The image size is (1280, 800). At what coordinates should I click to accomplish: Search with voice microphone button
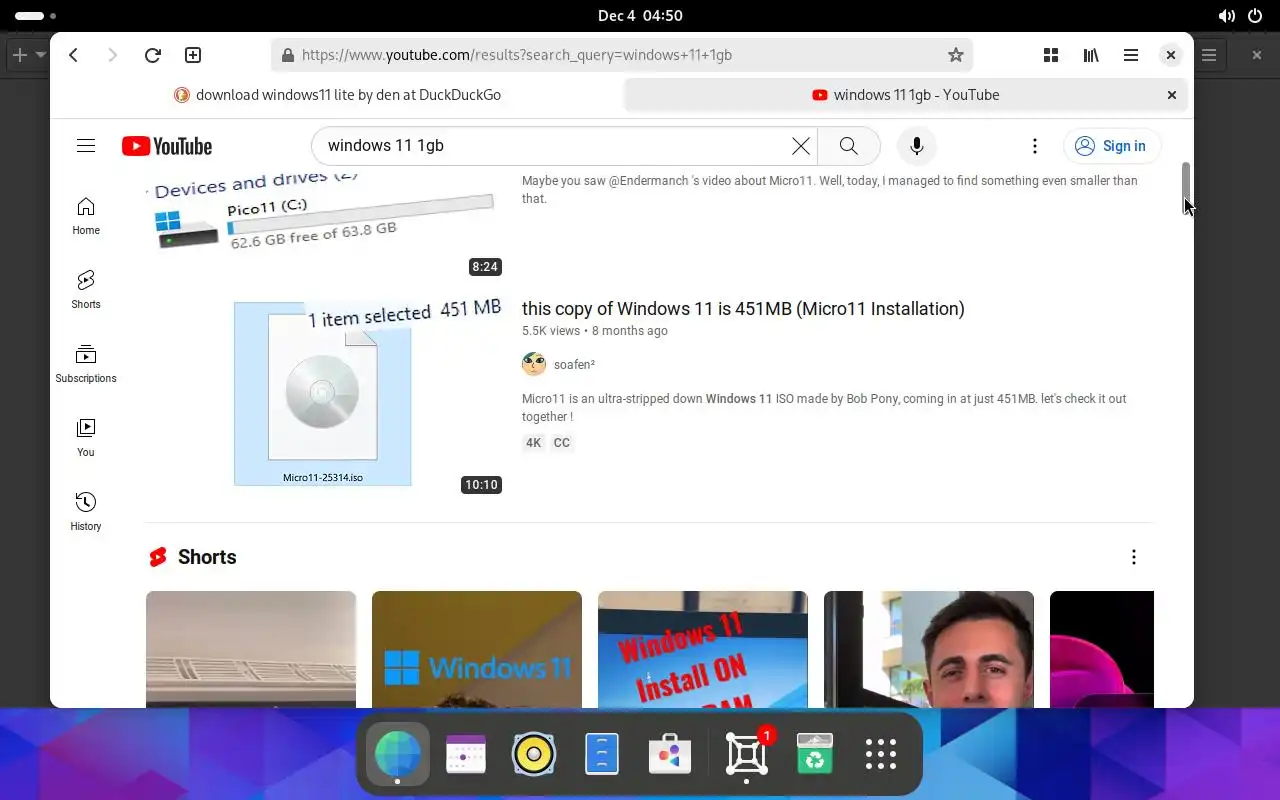coord(916,146)
